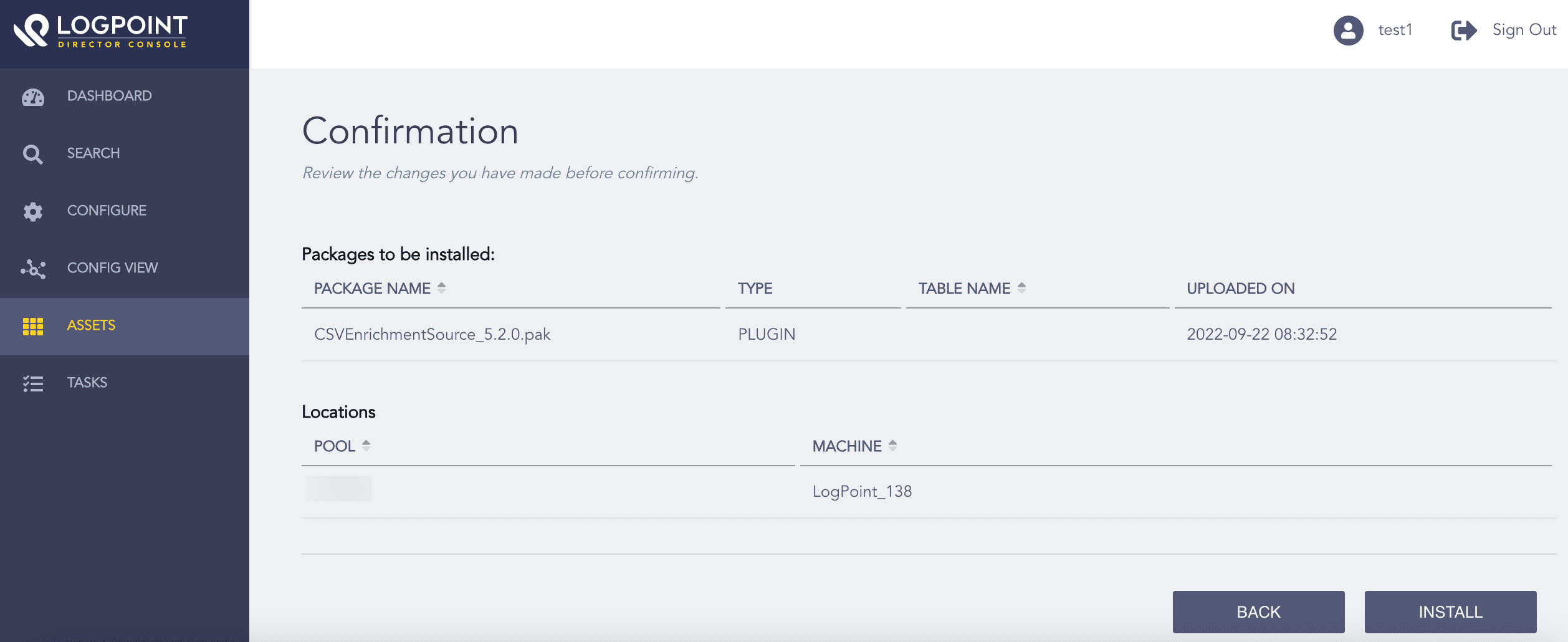Click the Configure gear icon

(x=32, y=211)
